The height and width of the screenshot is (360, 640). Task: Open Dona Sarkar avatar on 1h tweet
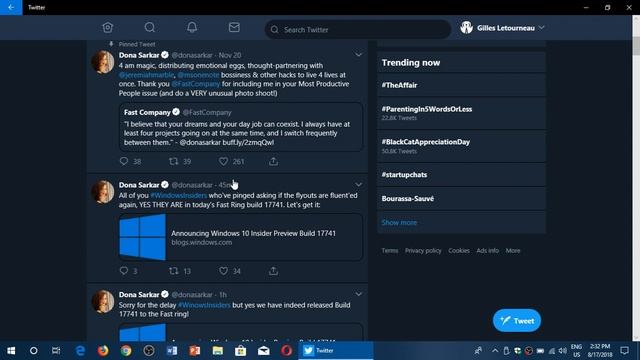pyautogui.click(x=102, y=301)
